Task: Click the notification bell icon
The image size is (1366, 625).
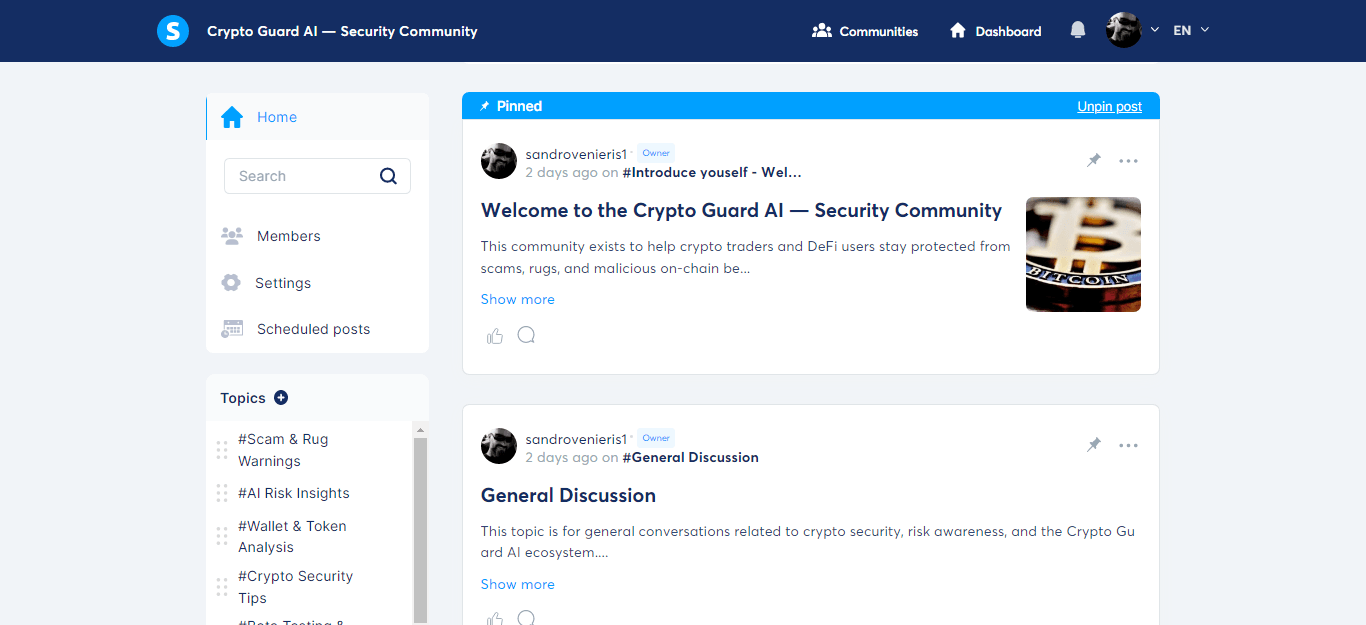Action: [1077, 30]
